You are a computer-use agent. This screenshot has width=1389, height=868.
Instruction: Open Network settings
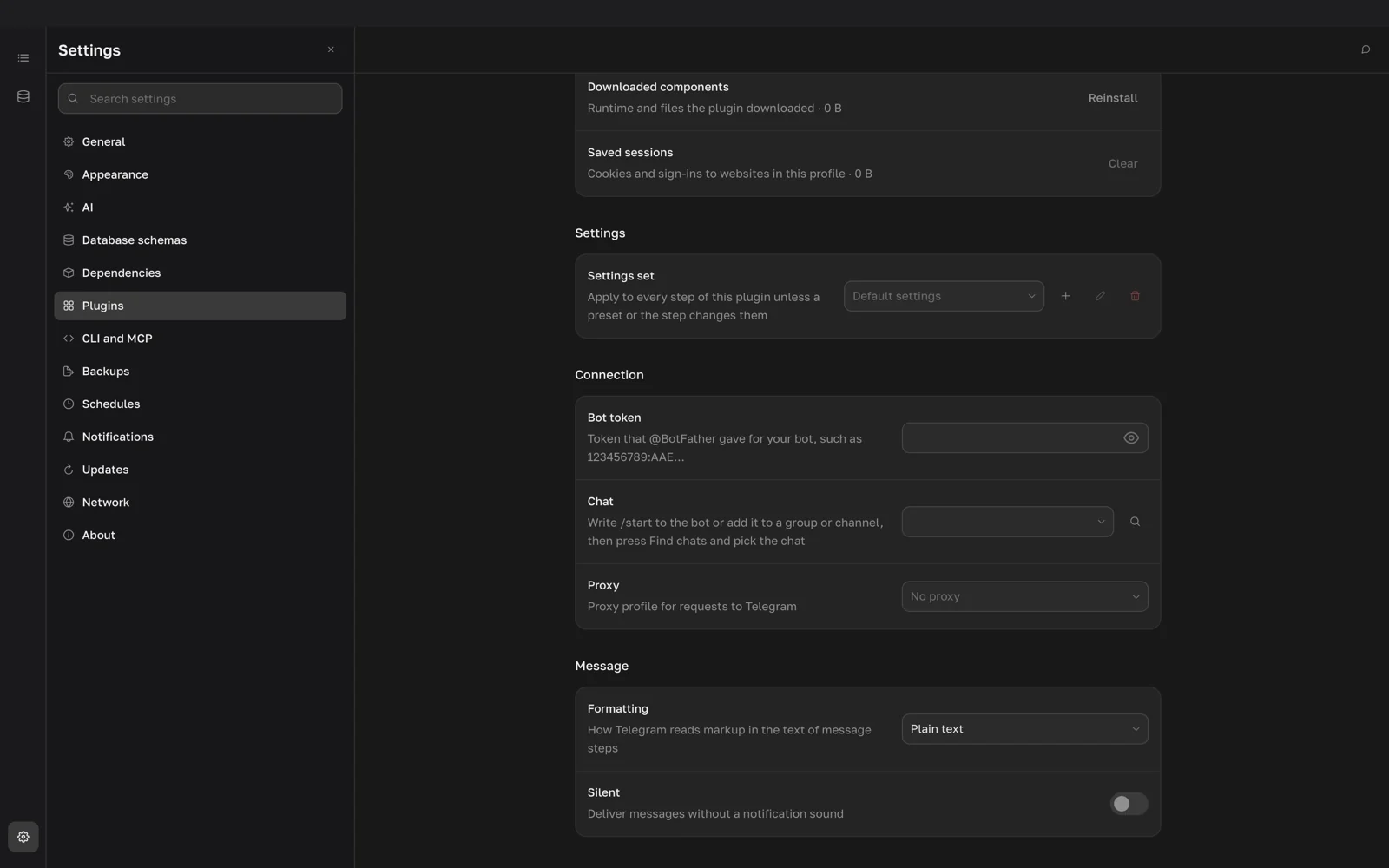coord(201,503)
